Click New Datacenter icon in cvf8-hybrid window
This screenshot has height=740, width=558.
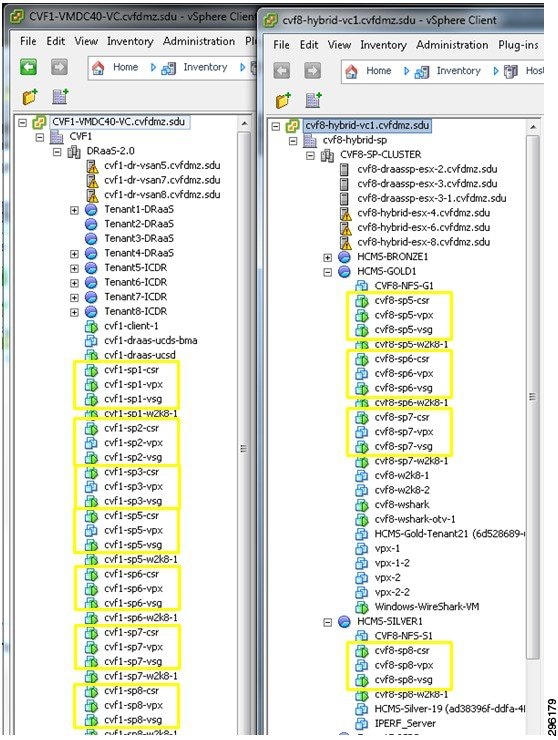pos(313,100)
